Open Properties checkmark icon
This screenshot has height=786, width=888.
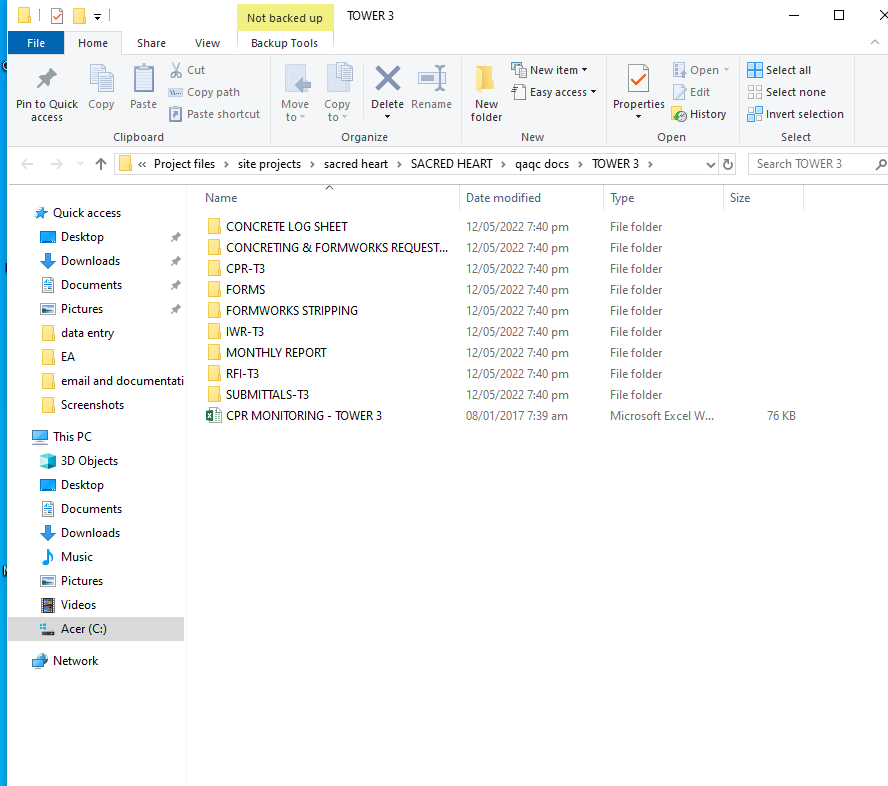click(x=638, y=79)
